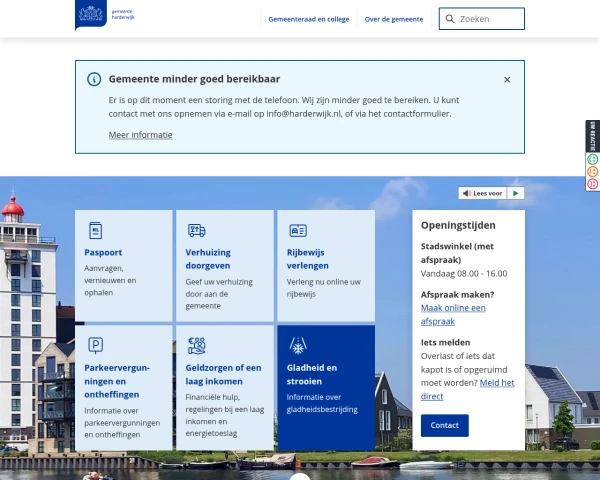Click the Openingstijden heading
This screenshot has height=480, width=600.
coord(458,225)
